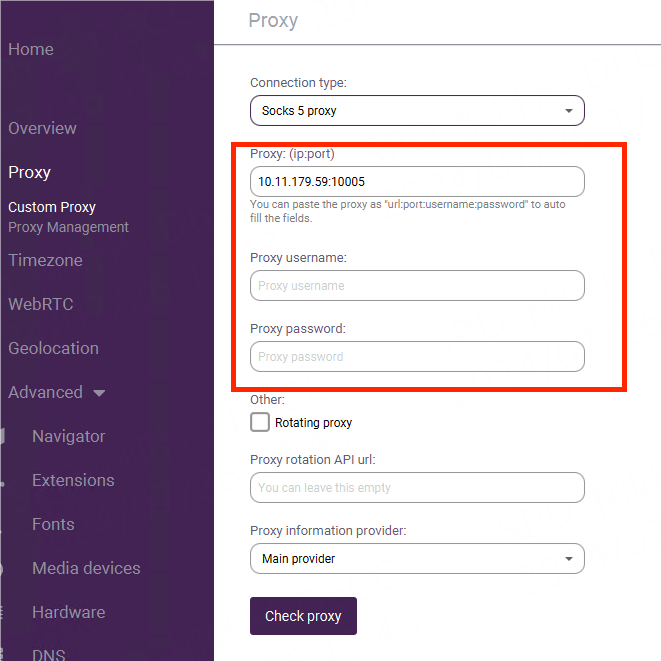Screen dimensions: 661x661
Task: Click the Proxy ip:port input field
Action: [416, 182]
